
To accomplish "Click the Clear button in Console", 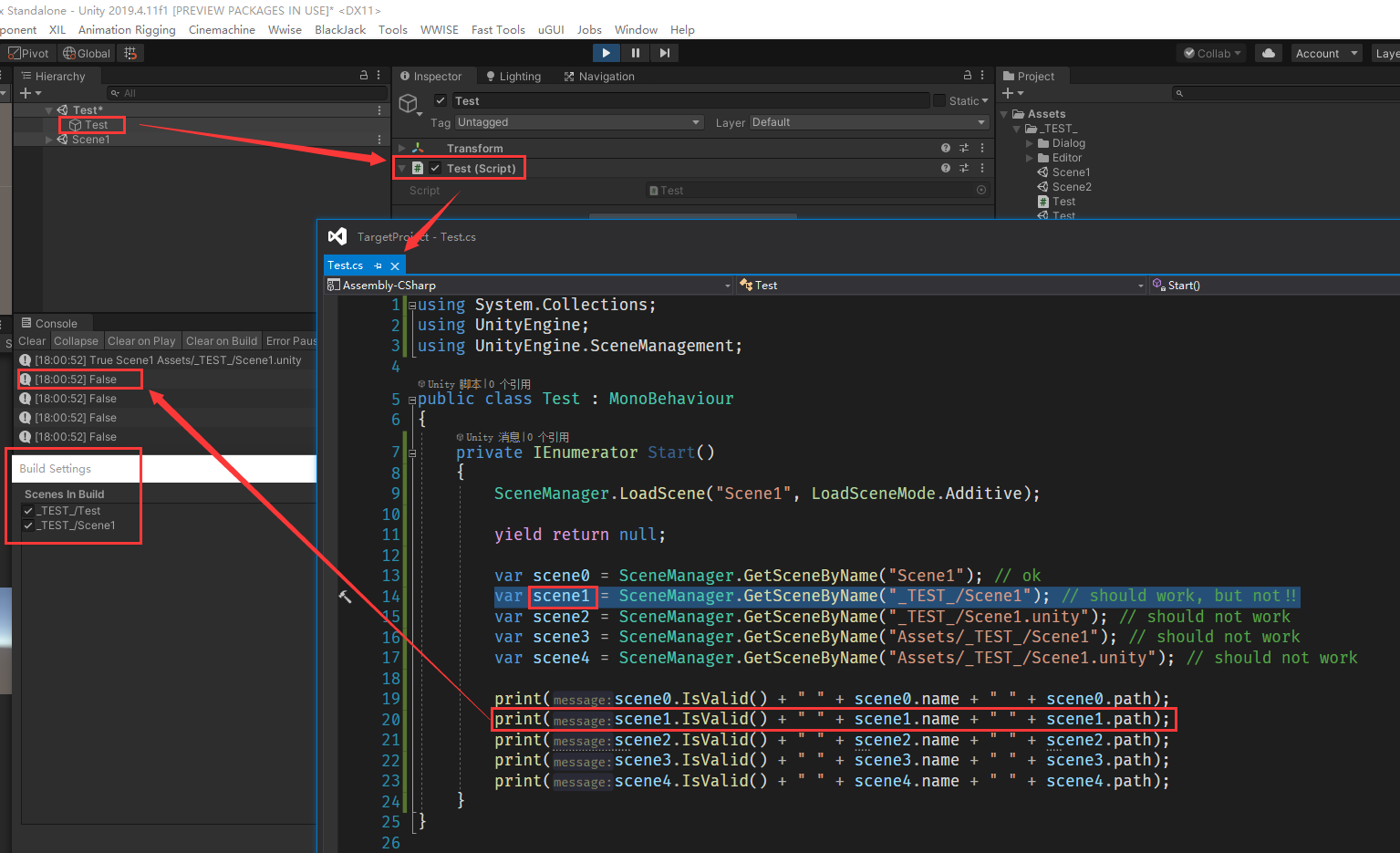I will (32, 341).
